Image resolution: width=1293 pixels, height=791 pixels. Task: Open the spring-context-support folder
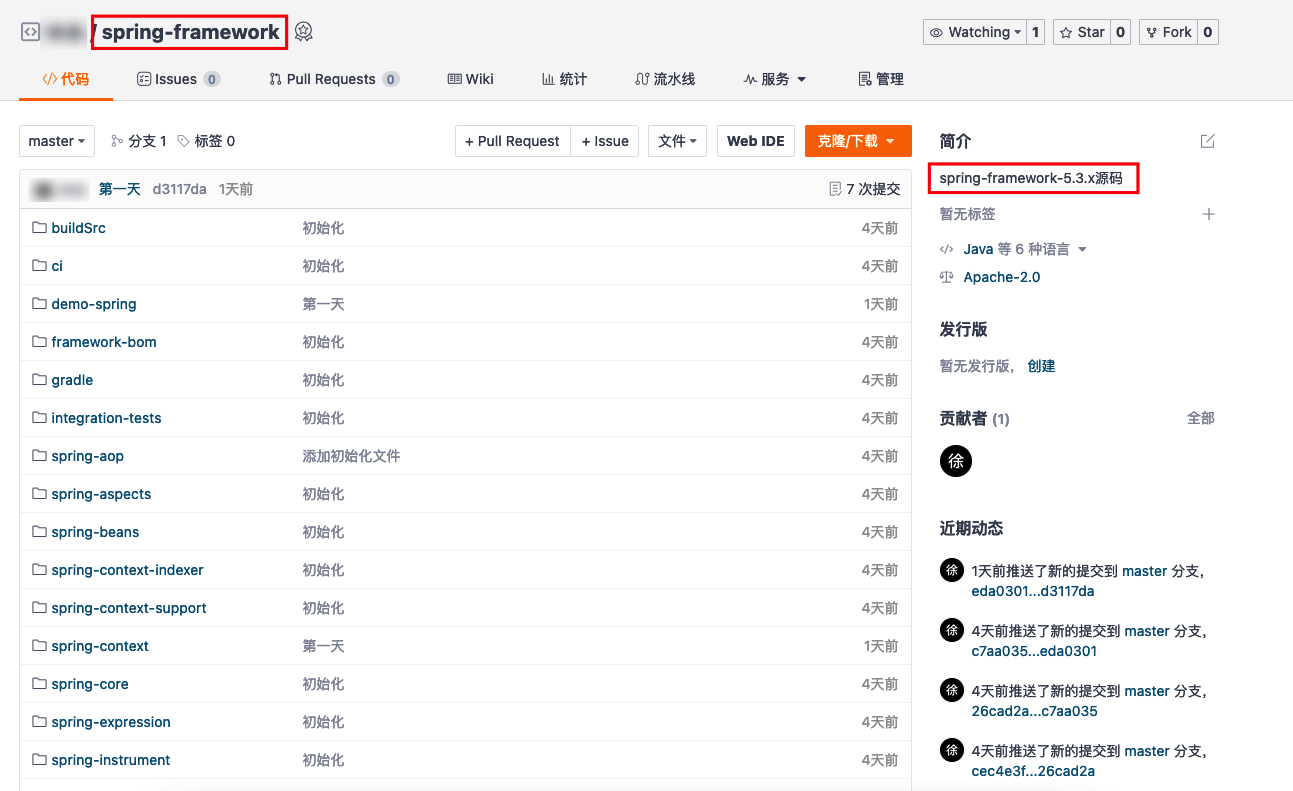point(129,608)
